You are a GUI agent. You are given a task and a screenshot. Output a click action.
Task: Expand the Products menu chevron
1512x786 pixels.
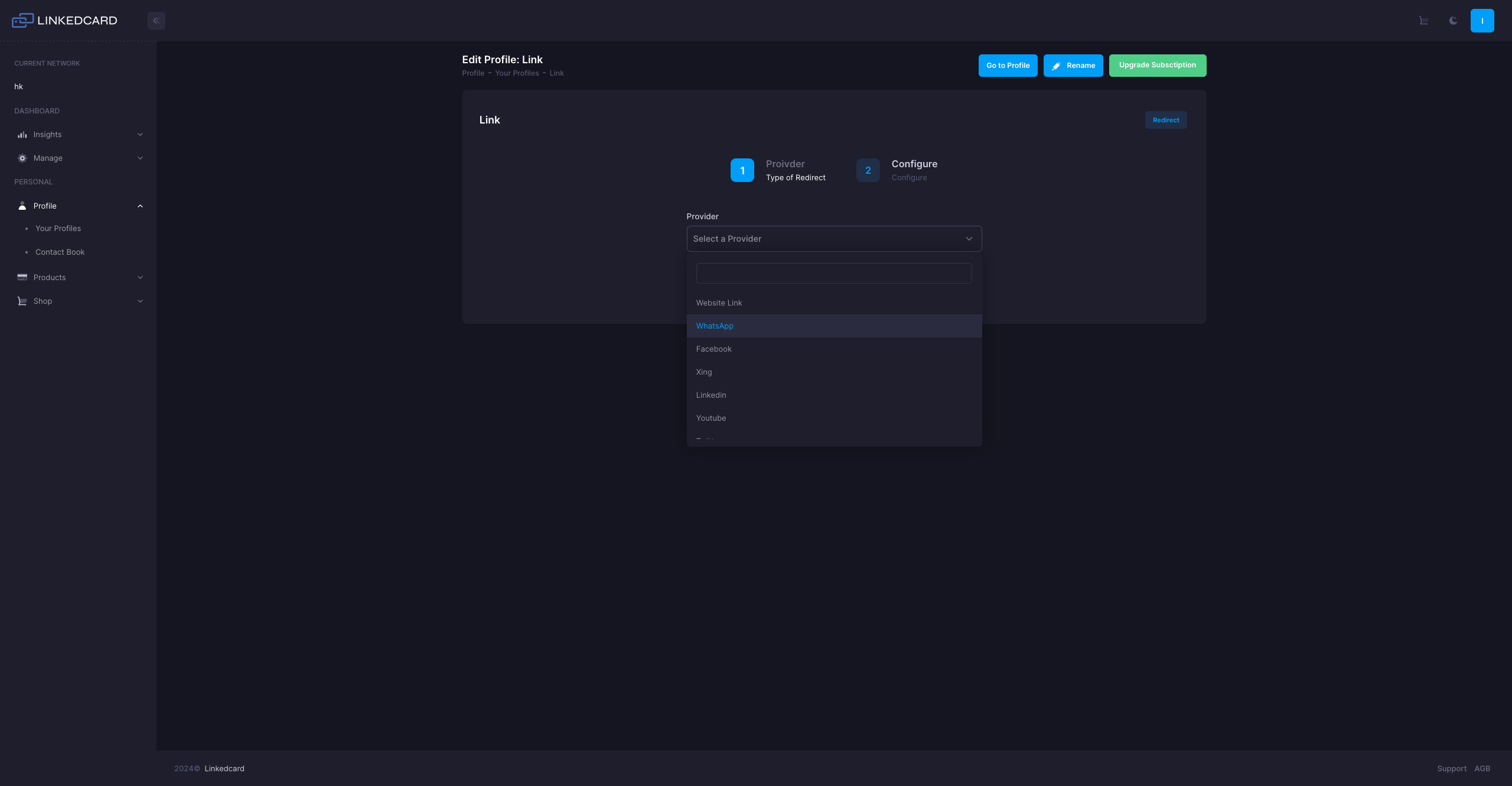point(140,277)
